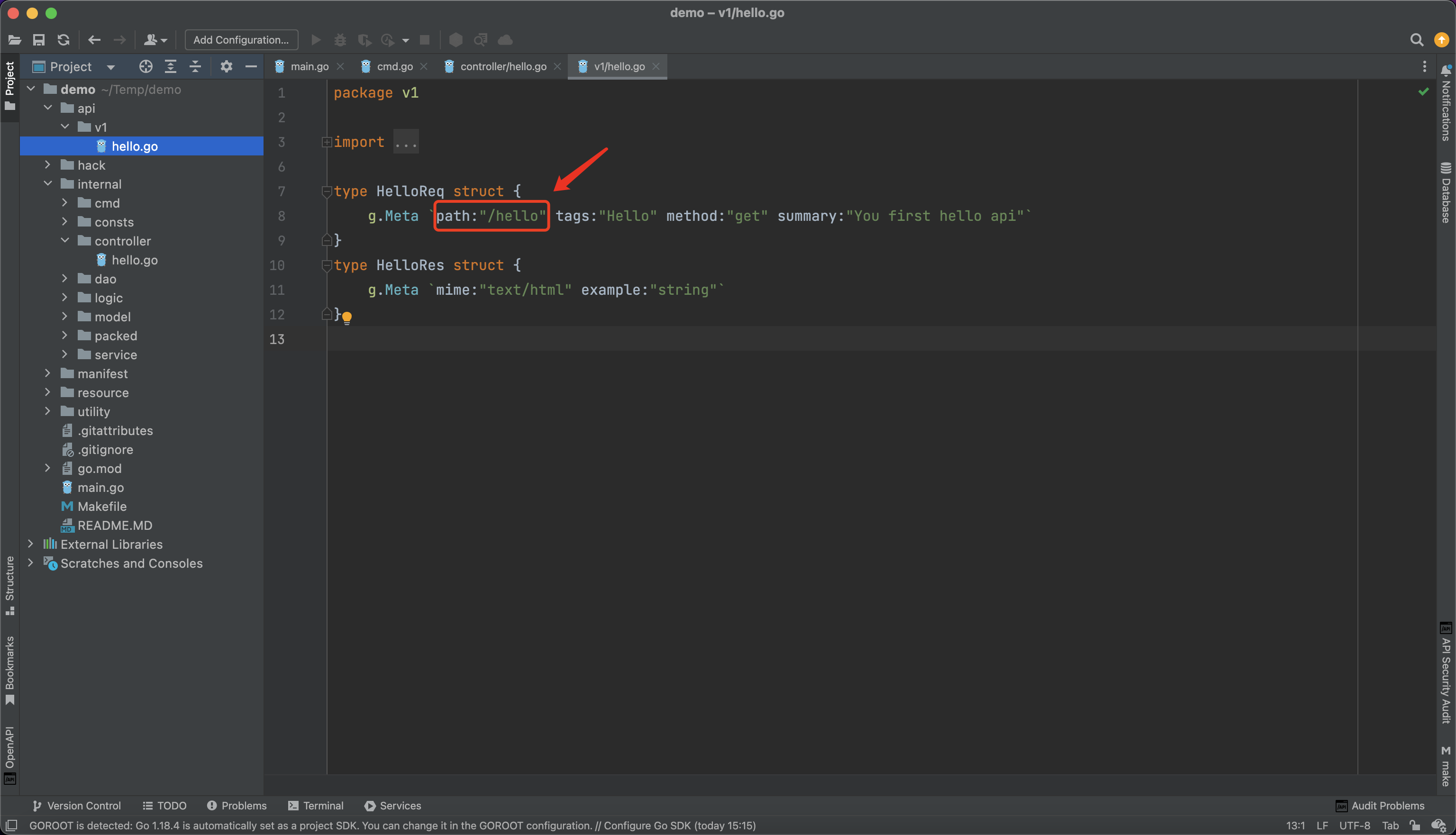Viewport: 1456px width, 835px height.
Task: Click Select Opened File target icon
Action: click(146, 66)
